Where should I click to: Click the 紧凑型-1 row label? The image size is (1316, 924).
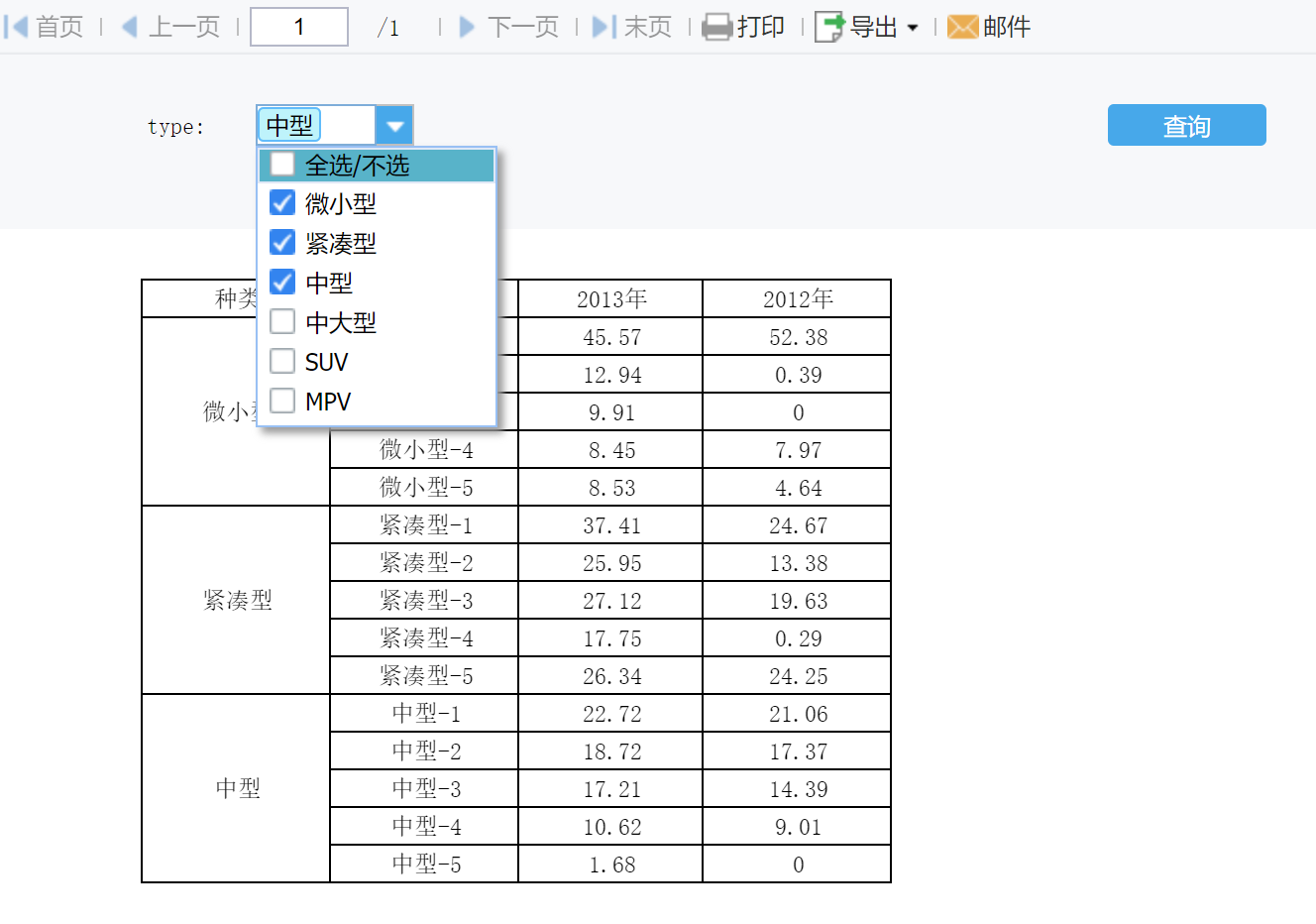tap(424, 524)
